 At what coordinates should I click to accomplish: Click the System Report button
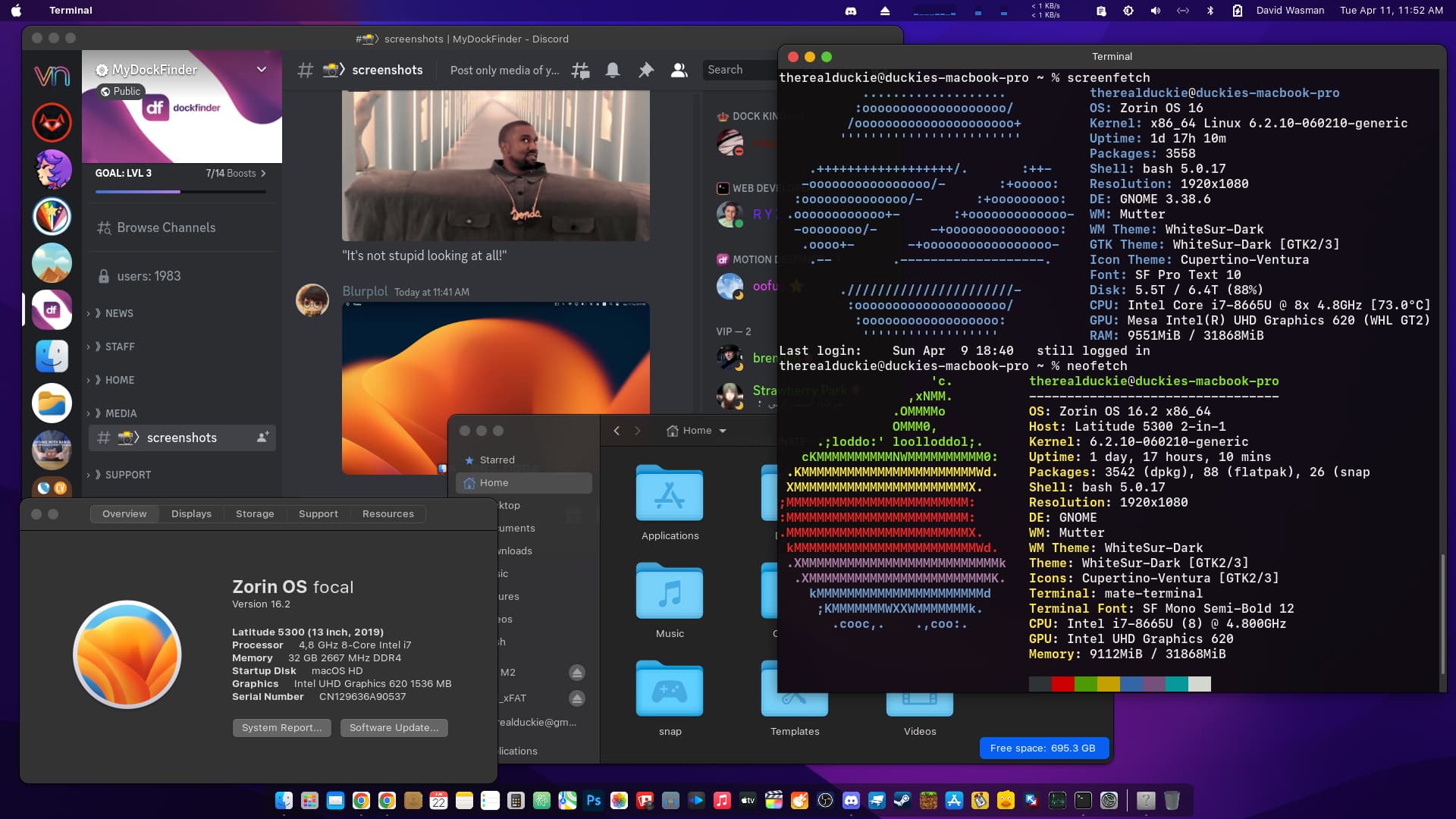(x=281, y=728)
